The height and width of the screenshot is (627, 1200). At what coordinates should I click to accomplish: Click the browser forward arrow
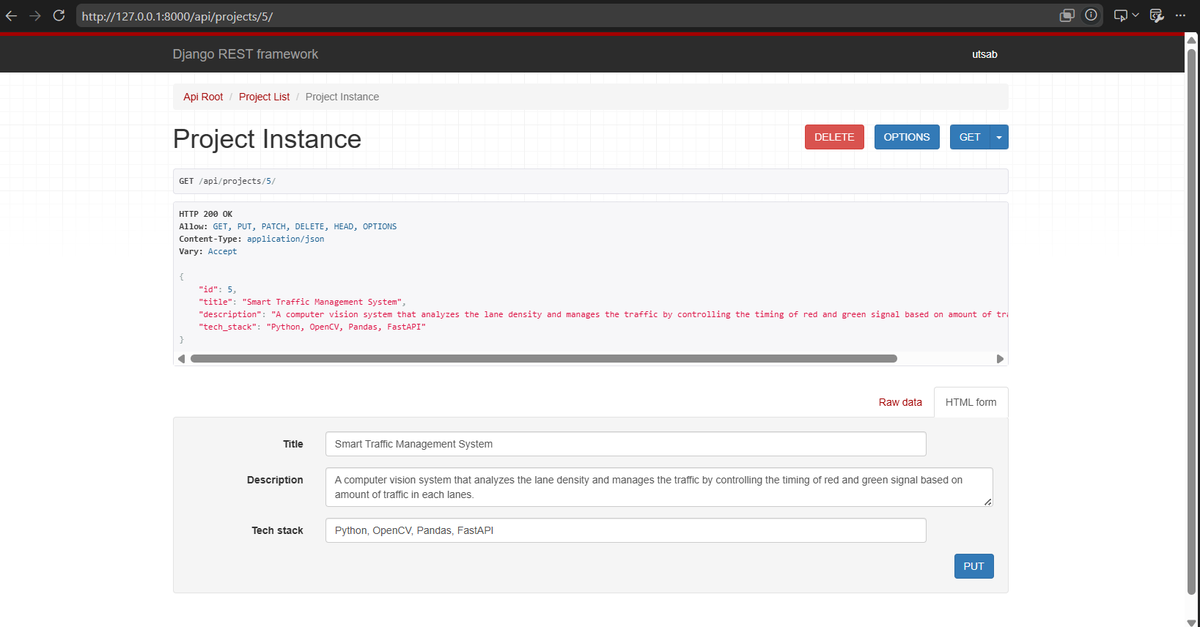(36, 16)
